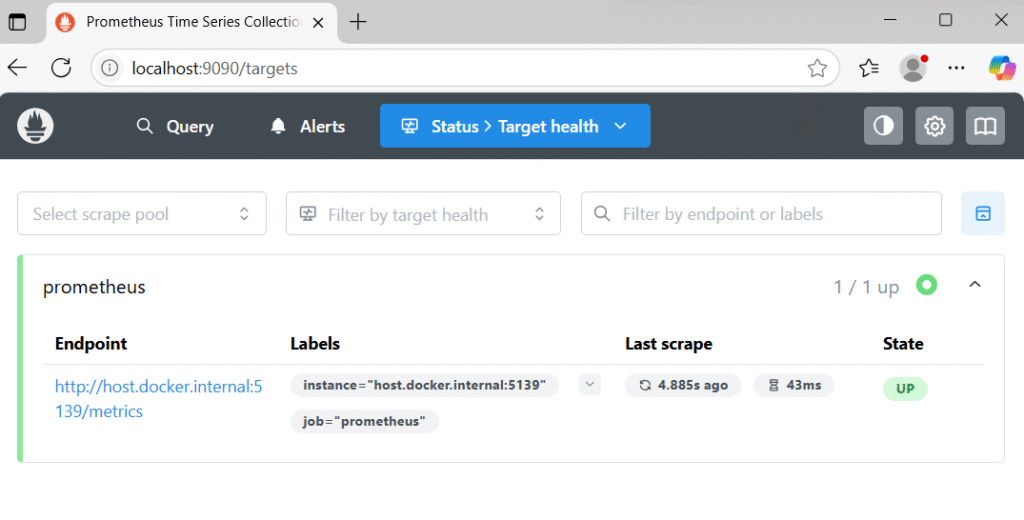The image size is (1024, 520).
Task: Expand the labels chevron for the target
Action: 590,385
